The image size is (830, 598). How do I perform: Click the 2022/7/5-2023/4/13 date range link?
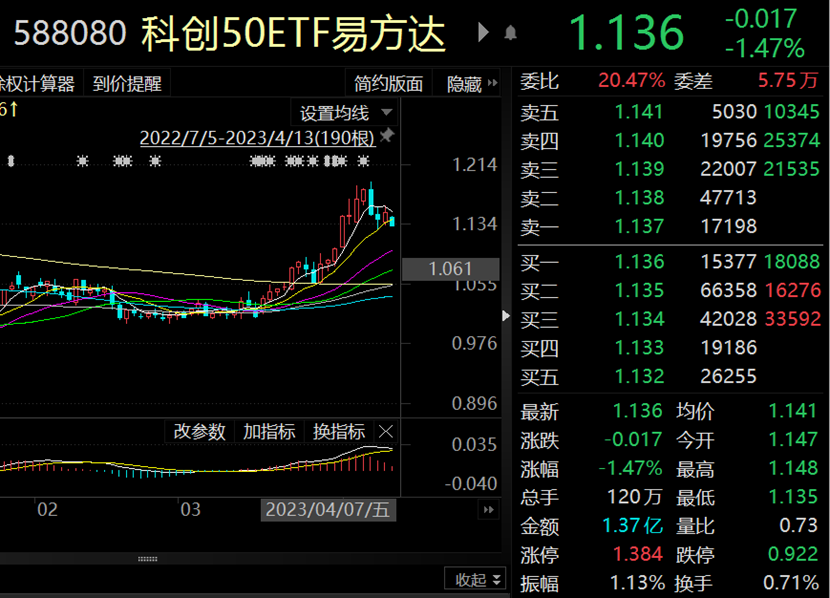click(258, 138)
